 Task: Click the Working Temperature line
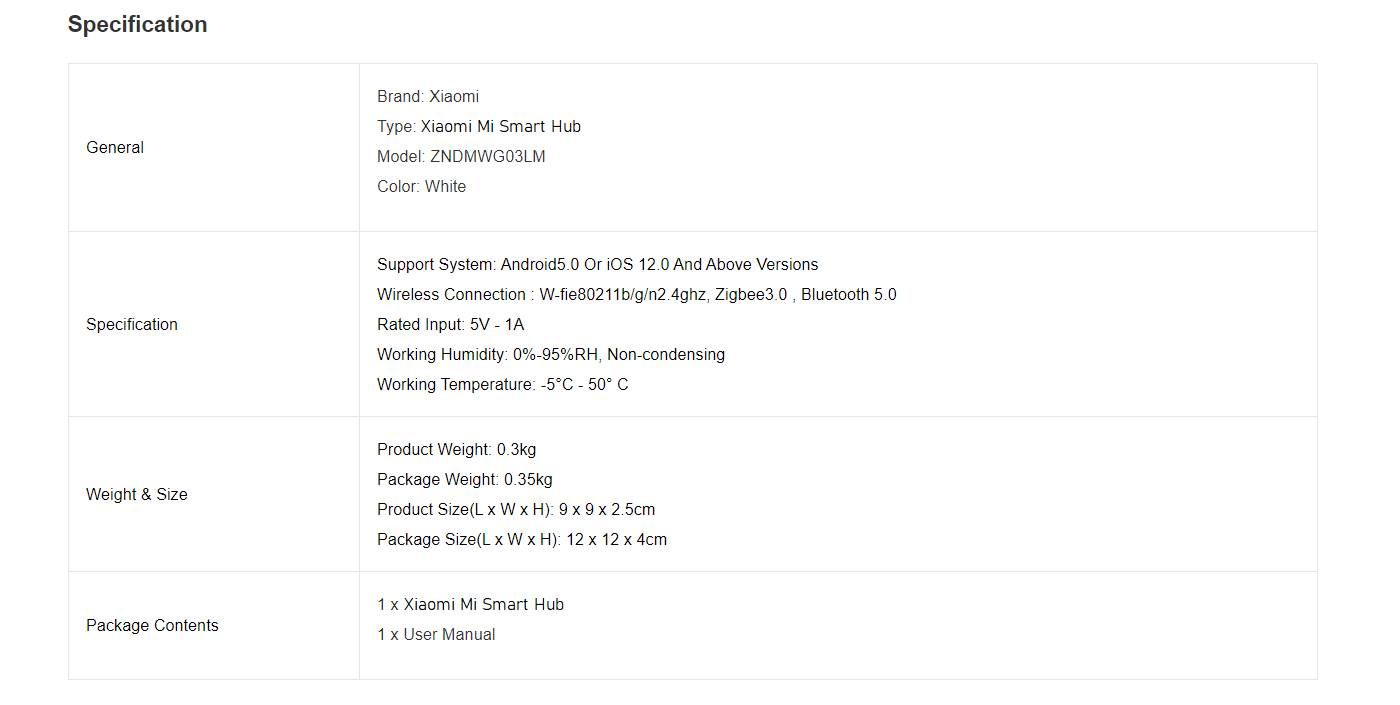click(503, 384)
